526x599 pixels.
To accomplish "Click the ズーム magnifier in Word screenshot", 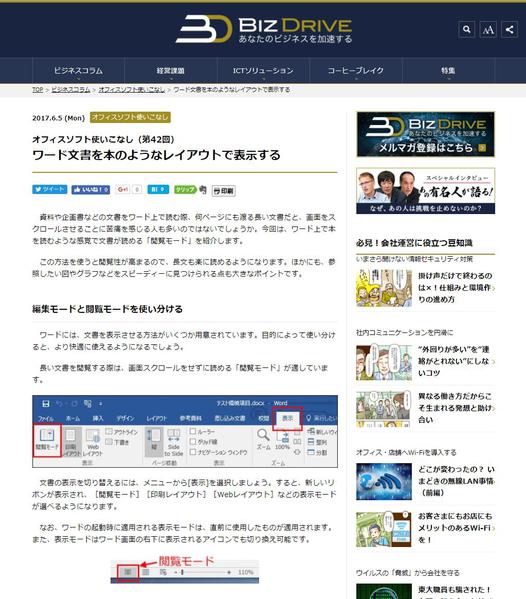I will (x=263, y=439).
